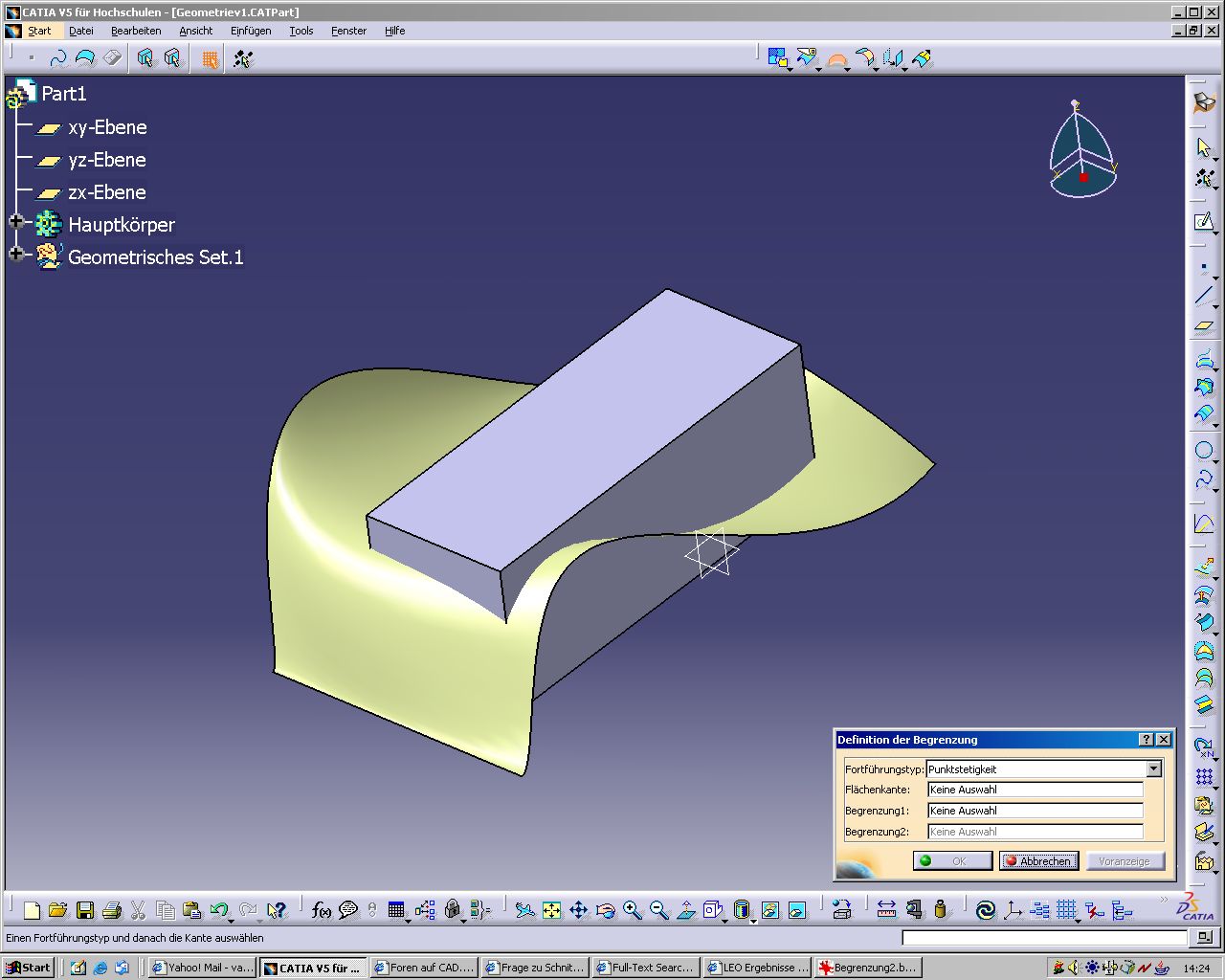Select the Rotate view icon
Image resolution: width=1225 pixels, height=980 pixels.
(606, 910)
